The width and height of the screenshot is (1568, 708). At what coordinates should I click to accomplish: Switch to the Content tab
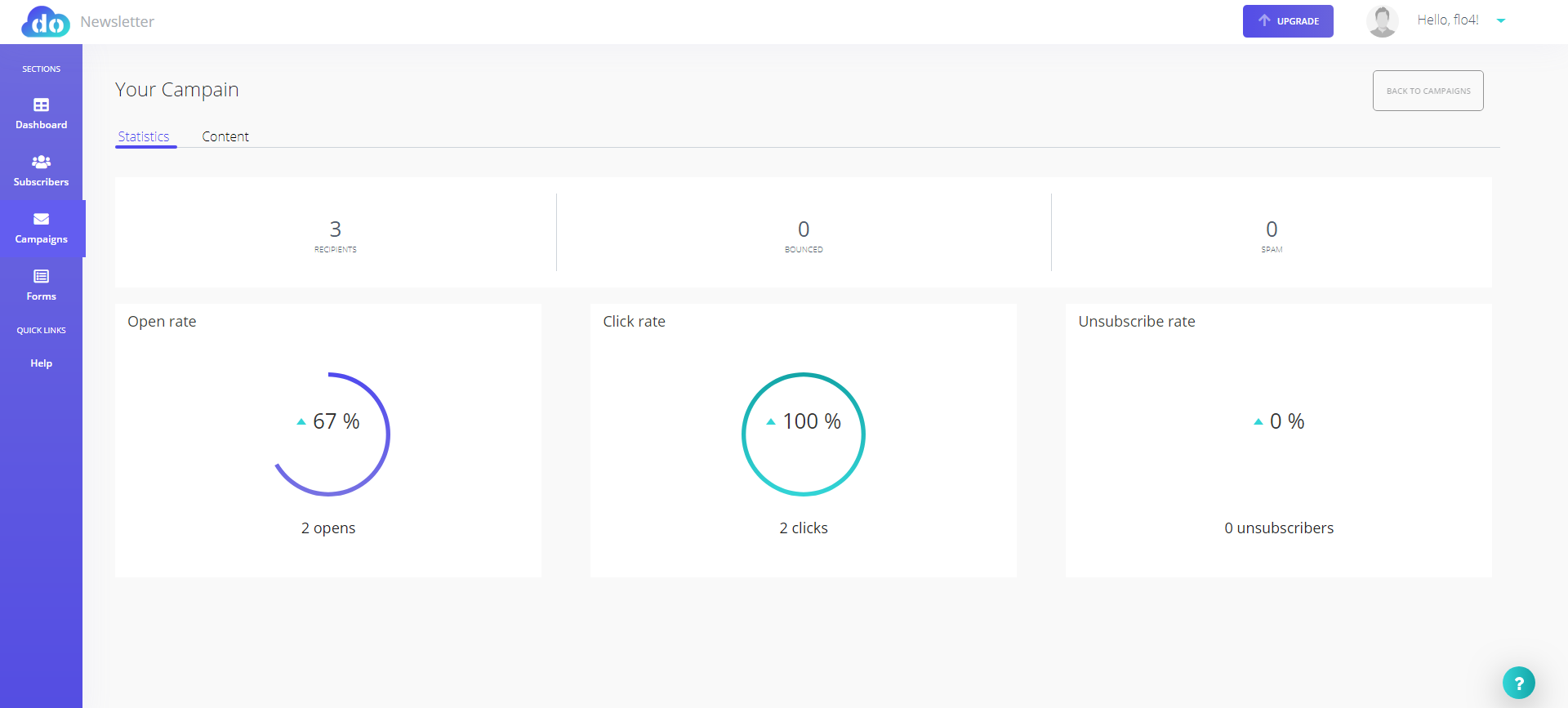pyautogui.click(x=225, y=136)
